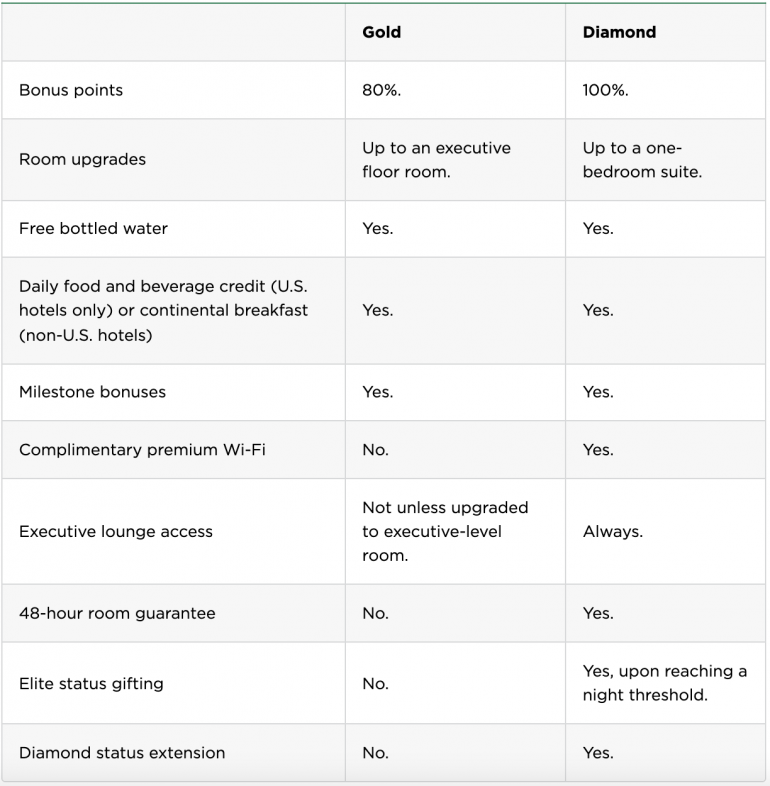Click Complimentary premium Wi-Fi label
Viewport: 770px width, 786px height.
click(x=140, y=450)
